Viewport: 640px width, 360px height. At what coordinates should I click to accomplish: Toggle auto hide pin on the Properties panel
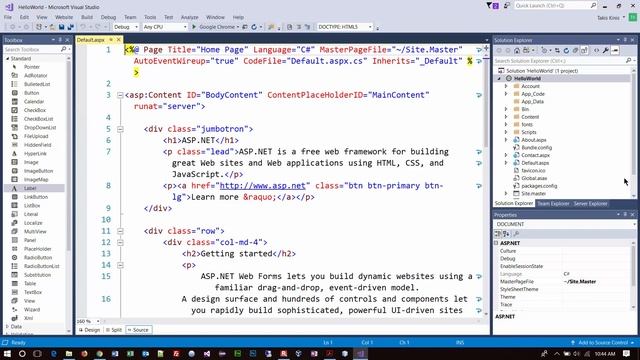[625, 215]
